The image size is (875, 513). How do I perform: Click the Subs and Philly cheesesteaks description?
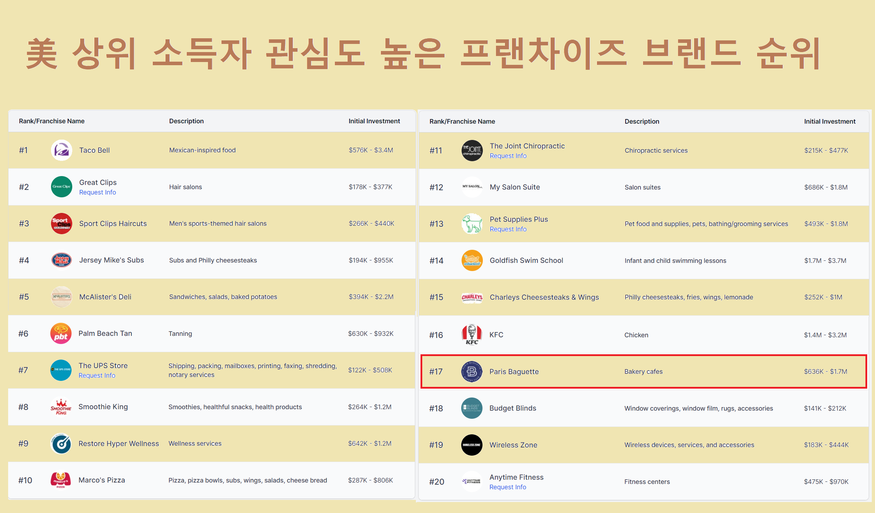(x=213, y=260)
